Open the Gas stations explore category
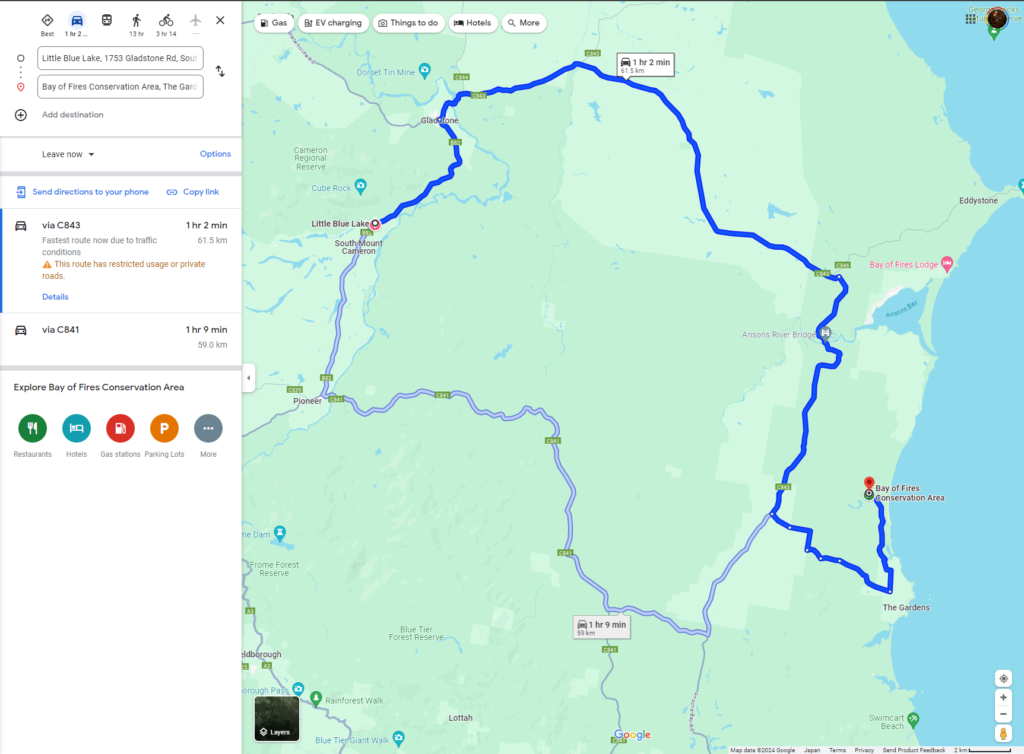Image resolution: width=1024 pixels, height=754 pixels. (x=120, y=429)
